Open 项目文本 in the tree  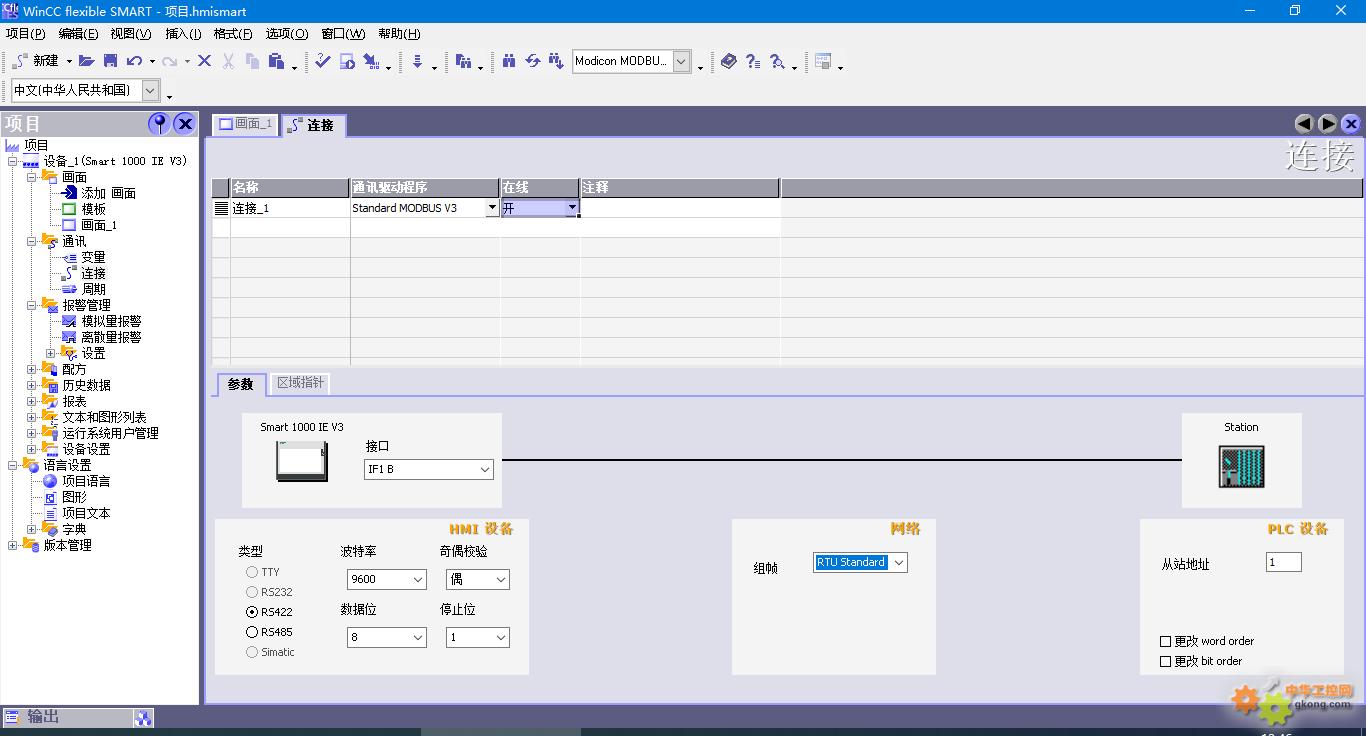coord(86,513)
